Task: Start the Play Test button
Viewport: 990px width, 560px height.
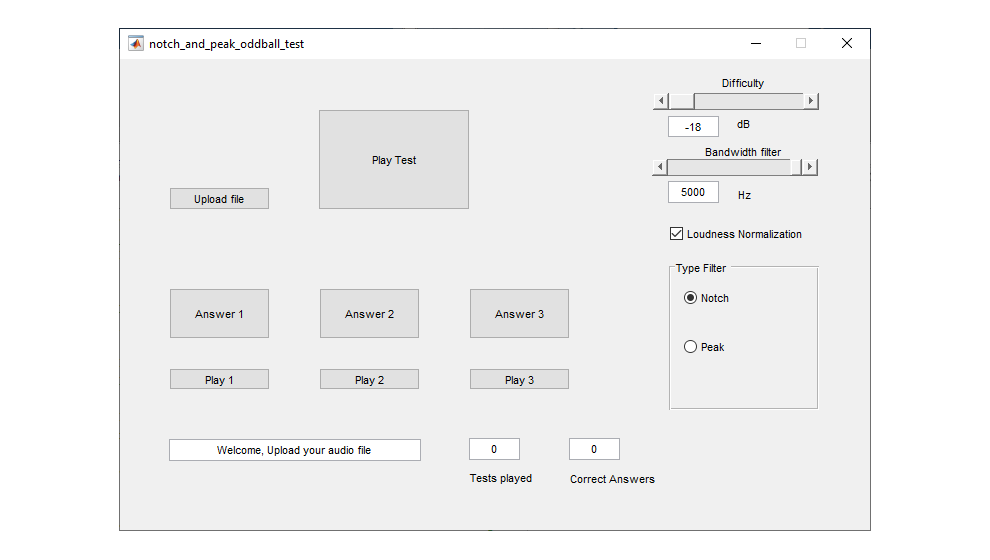Action: point(394,160)
